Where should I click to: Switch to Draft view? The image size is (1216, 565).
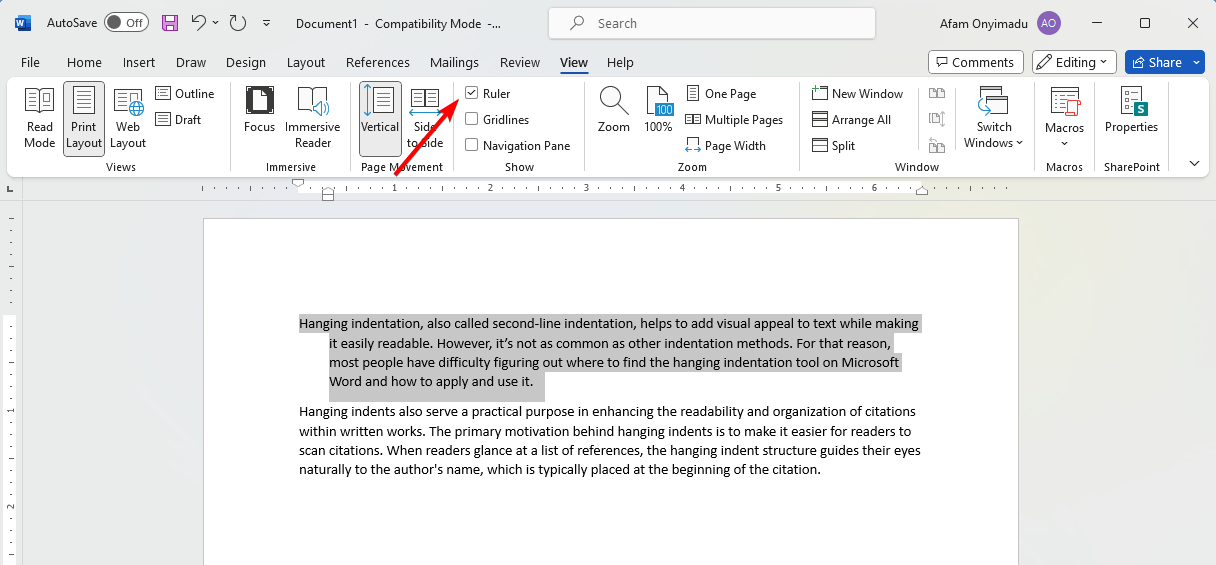point(179,120)
